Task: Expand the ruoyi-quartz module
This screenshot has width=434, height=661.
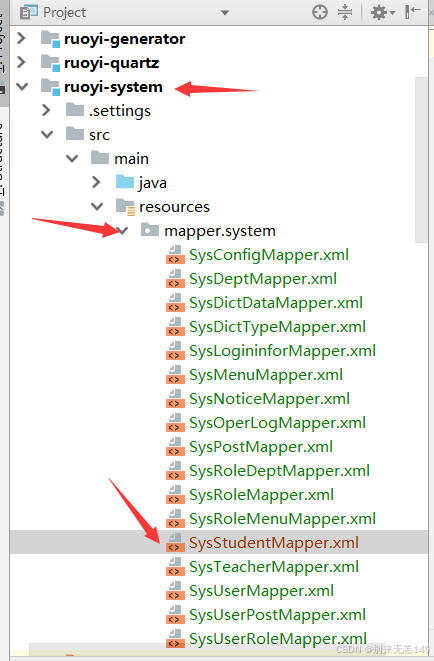Action: pos(21,62)
